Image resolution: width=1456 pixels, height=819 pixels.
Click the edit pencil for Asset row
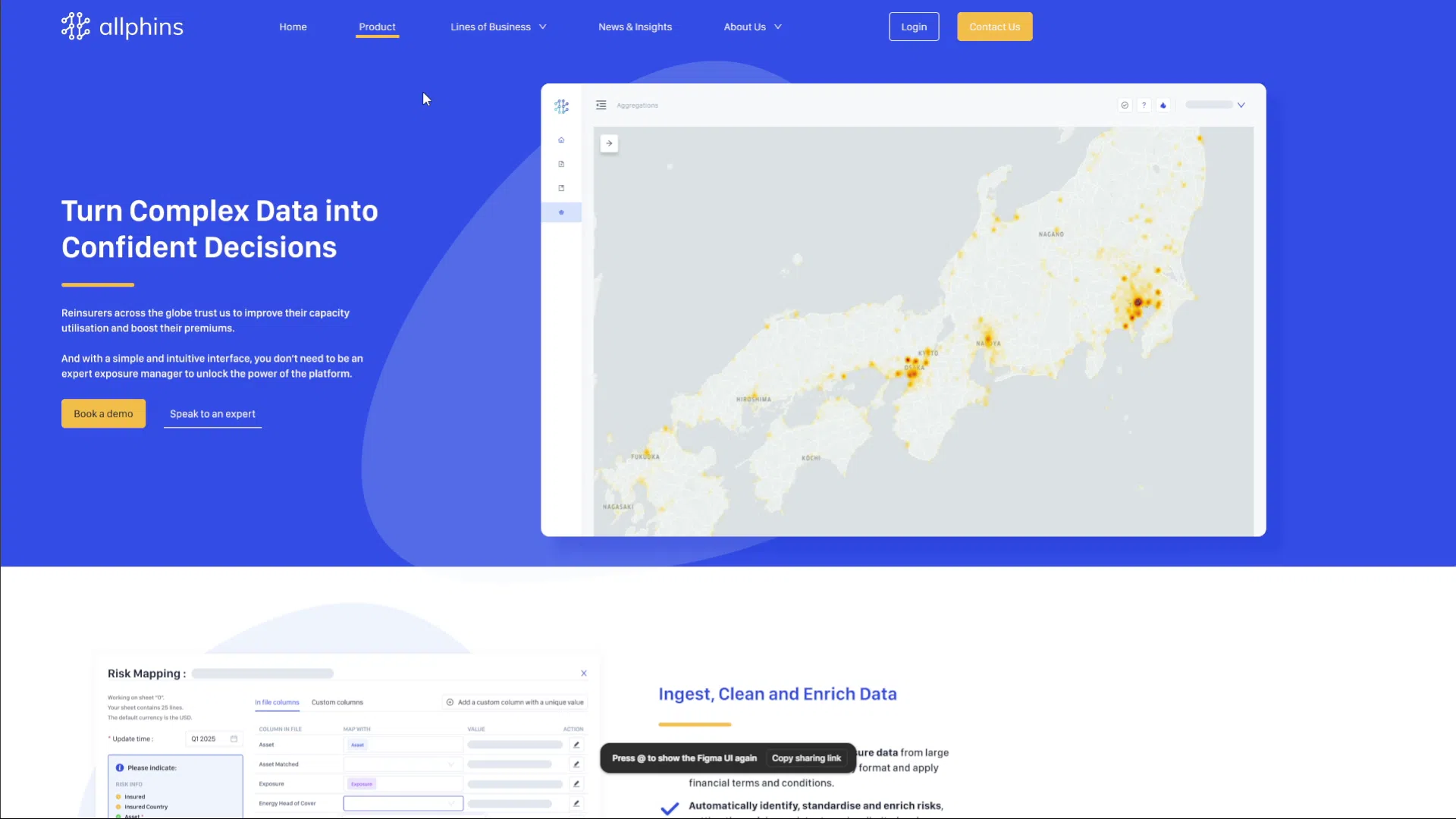click(576, 745)
